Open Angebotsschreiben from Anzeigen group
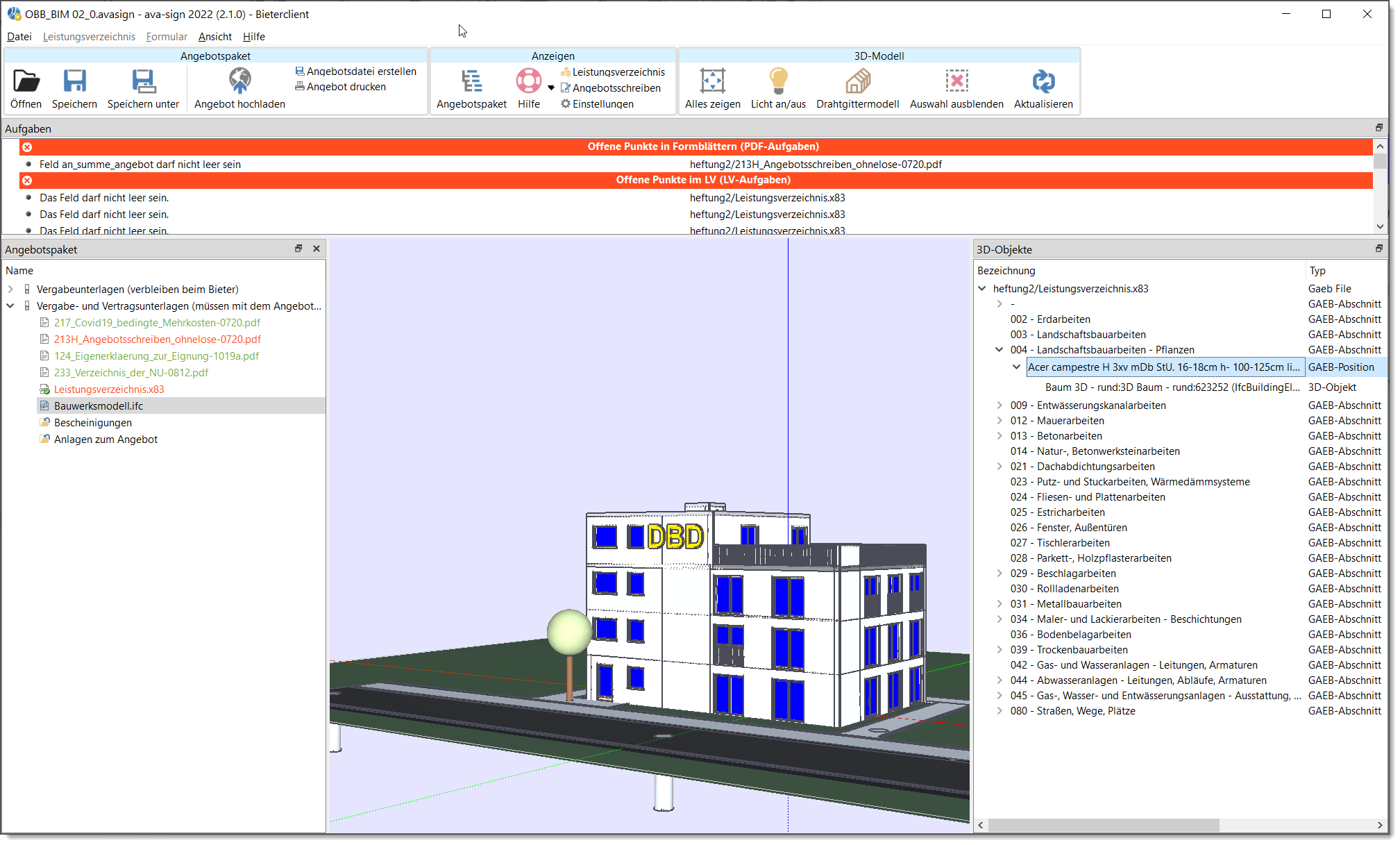This screenshot has width=1400, height=845. (611, 88)
